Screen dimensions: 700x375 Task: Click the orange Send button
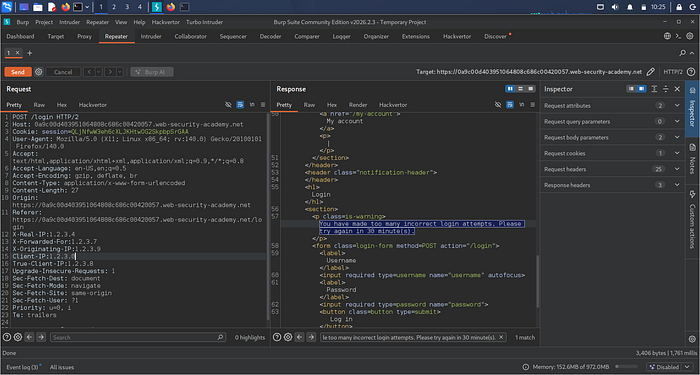(18, 72)
